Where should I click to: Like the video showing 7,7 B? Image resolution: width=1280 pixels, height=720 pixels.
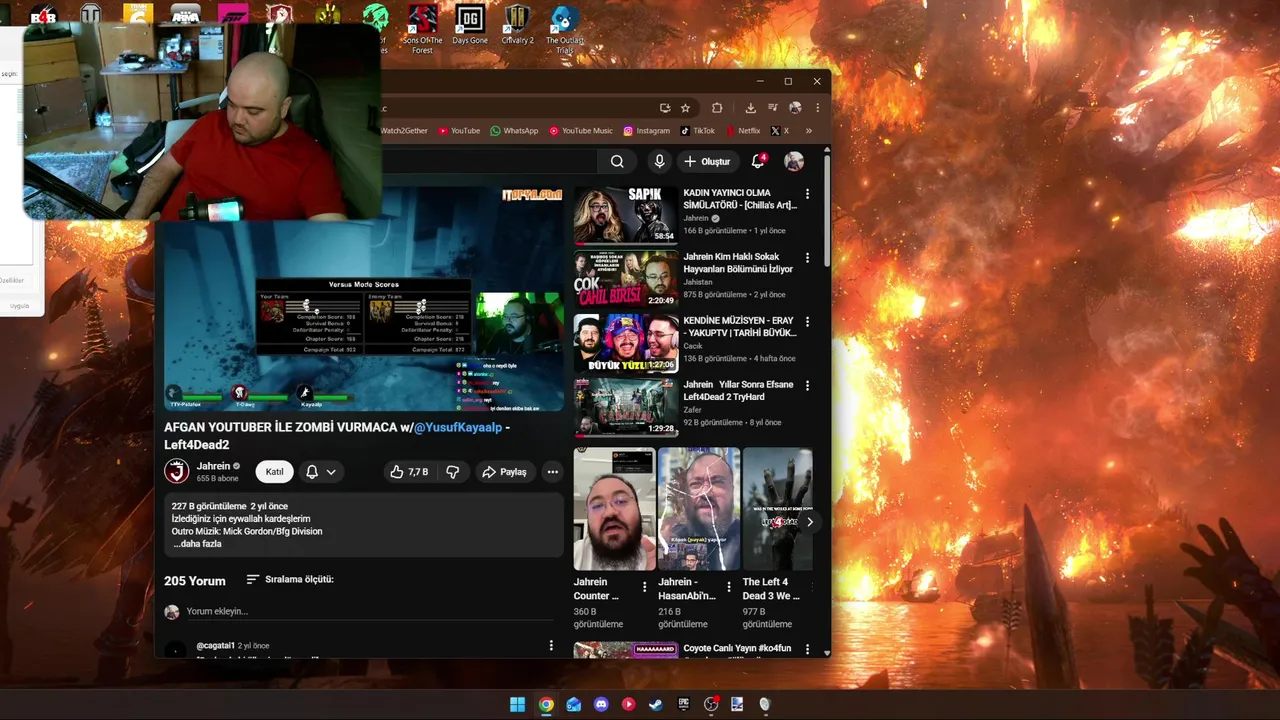pos(409,472)
